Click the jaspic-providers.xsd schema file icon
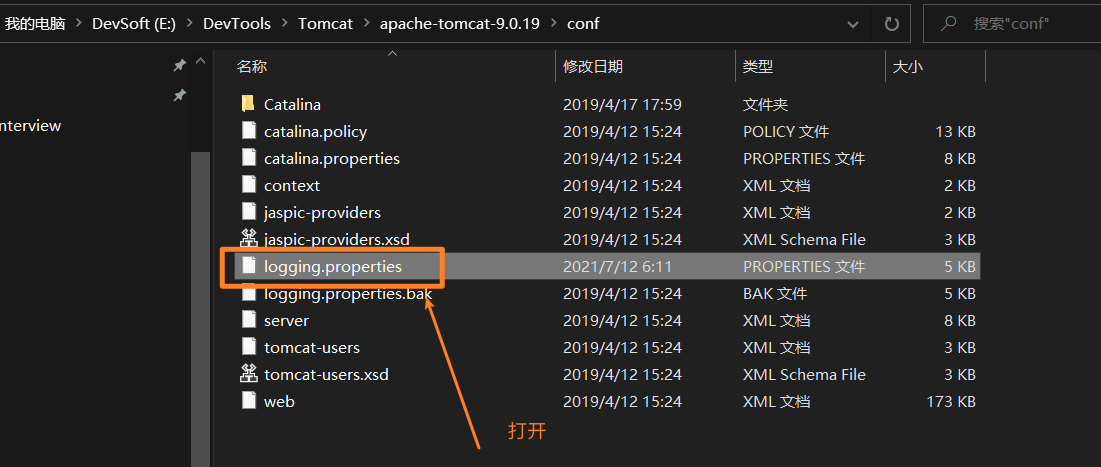The height and width of the screenshot is (467, 1101). (248, 239)
